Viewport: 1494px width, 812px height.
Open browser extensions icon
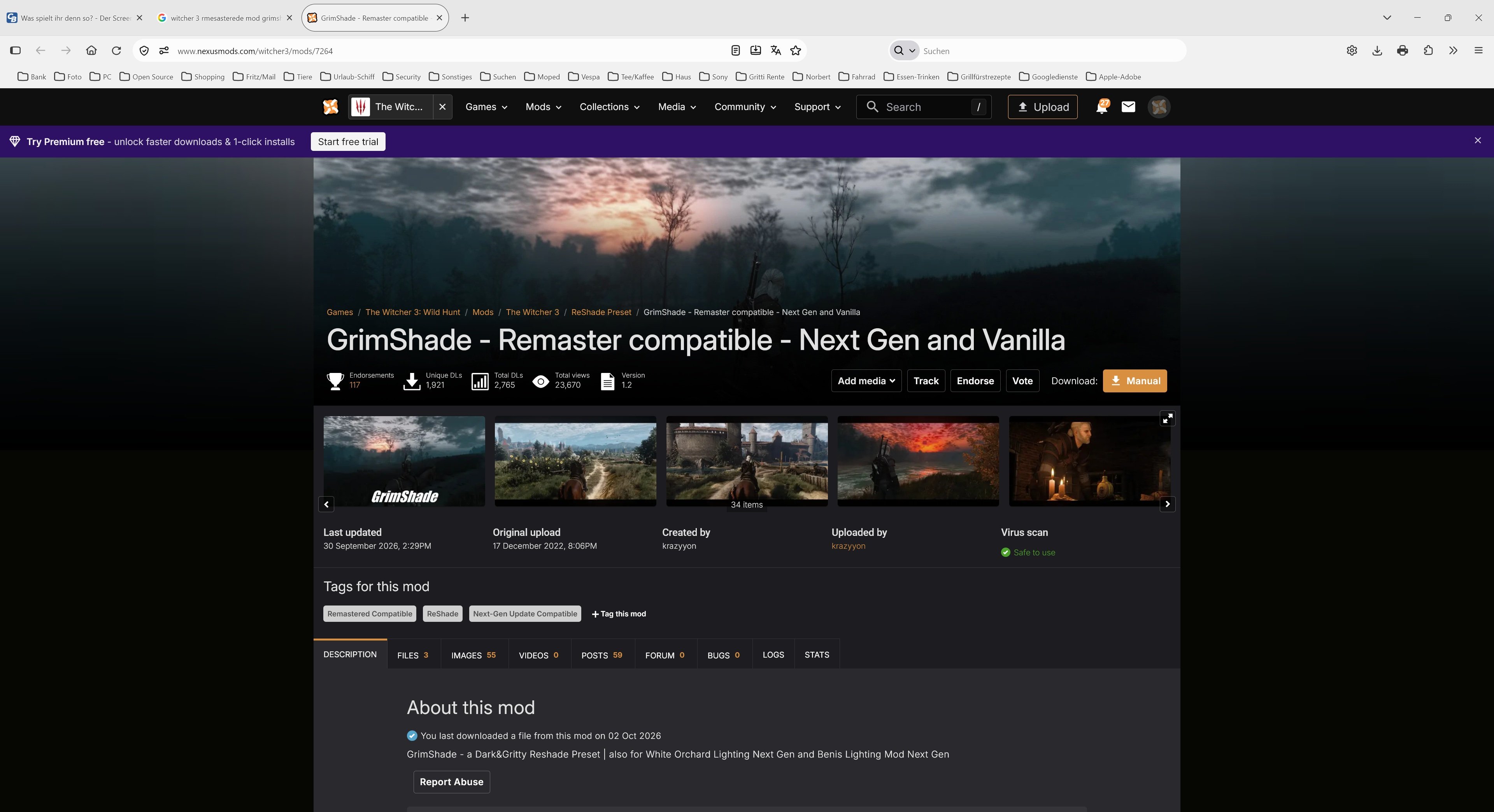pos(1428,51)
